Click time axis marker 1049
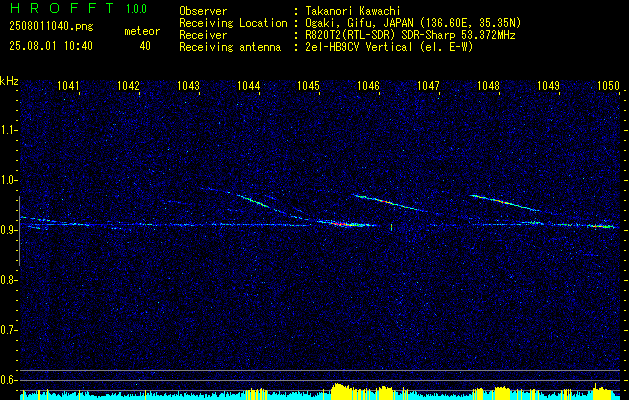This screenshot has width=629, height=400. 548,86
